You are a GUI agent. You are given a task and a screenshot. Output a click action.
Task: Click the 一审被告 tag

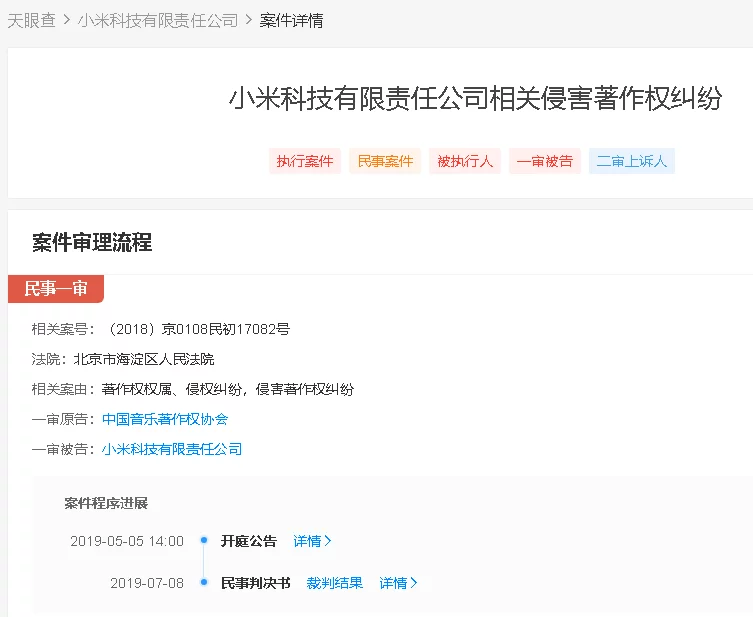[x=545, y=161]
